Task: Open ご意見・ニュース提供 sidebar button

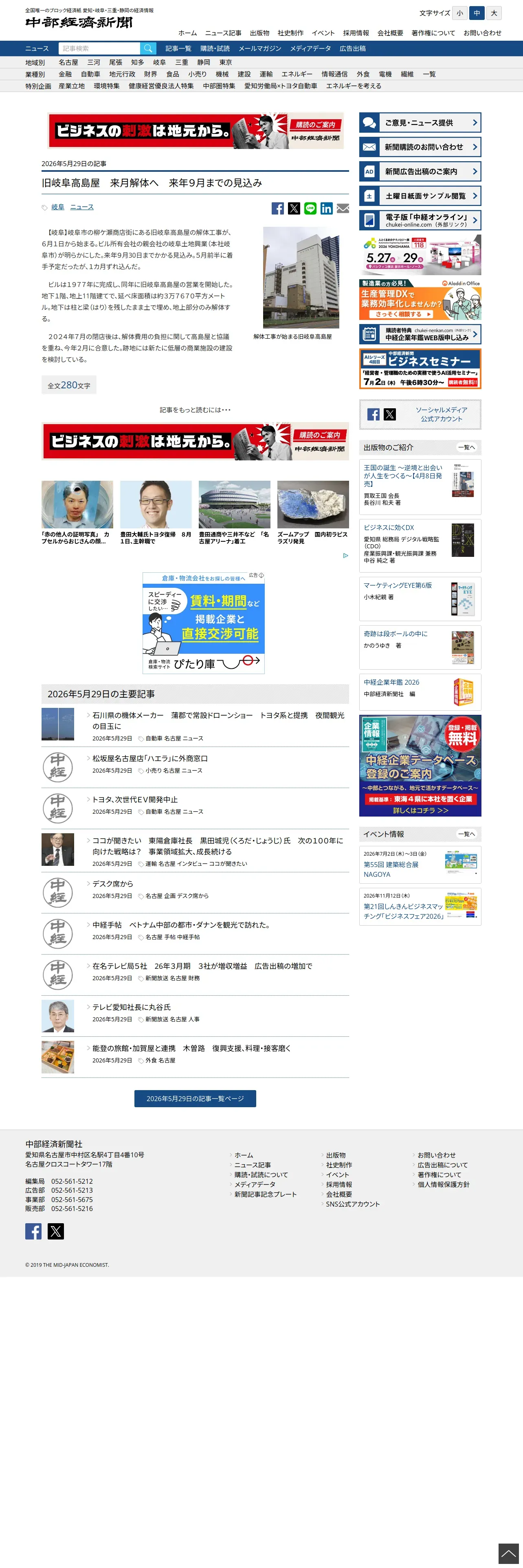Action: pos(420,123)
